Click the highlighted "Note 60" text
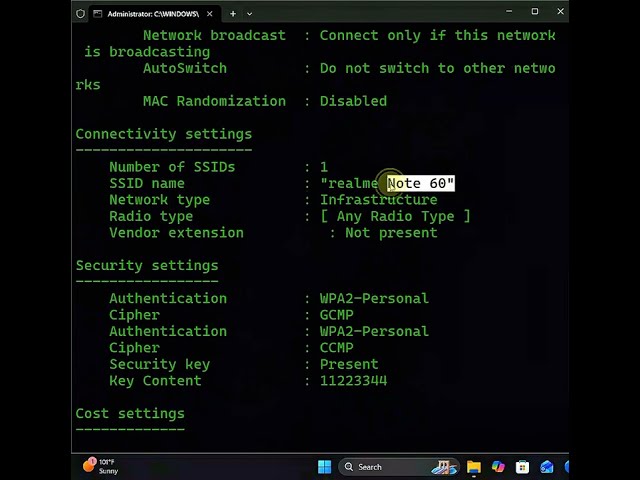 [421, 183]
